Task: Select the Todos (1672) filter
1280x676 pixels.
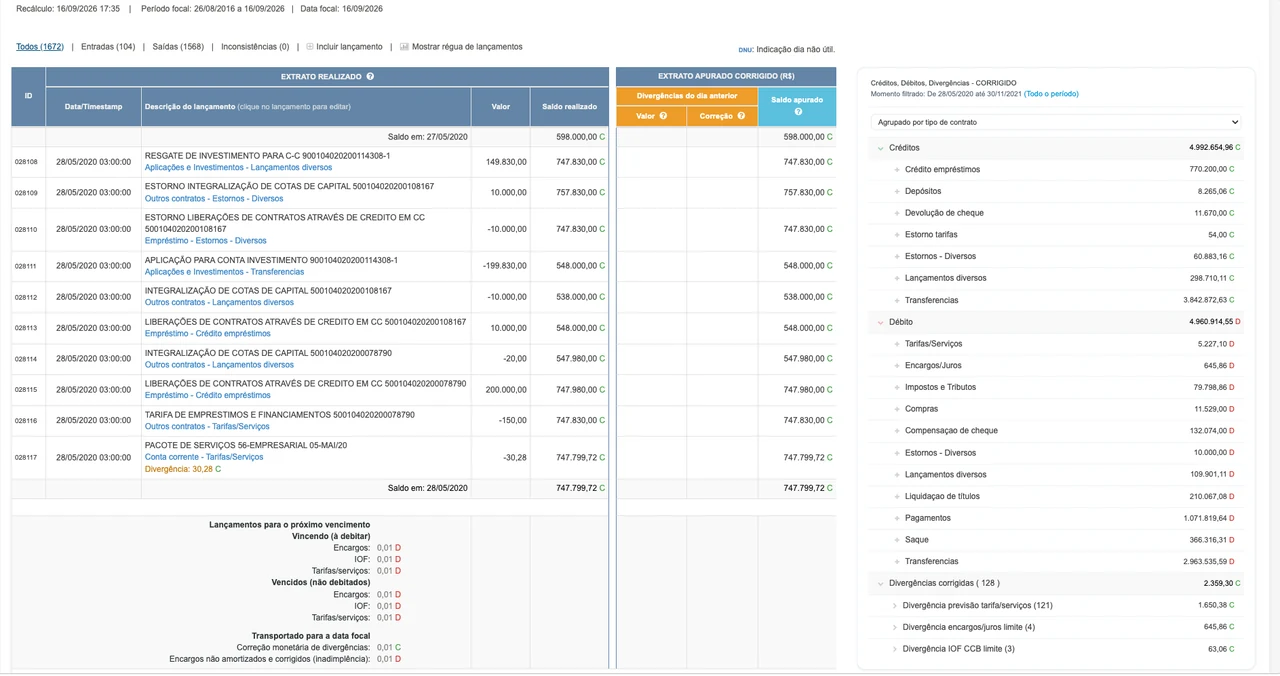Action: point(40,47)
